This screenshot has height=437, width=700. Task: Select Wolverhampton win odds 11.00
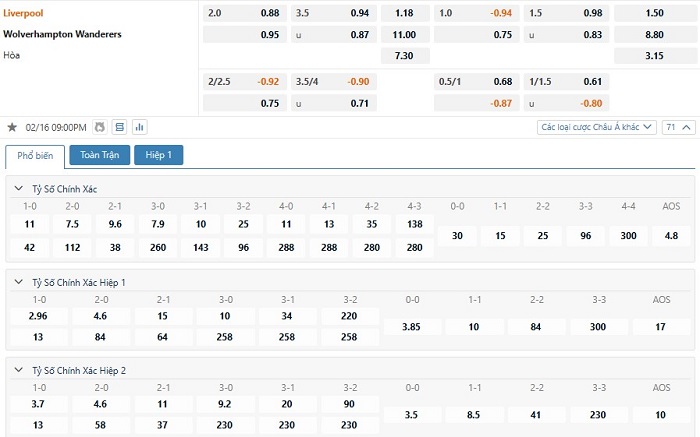[x=405, y=34]
